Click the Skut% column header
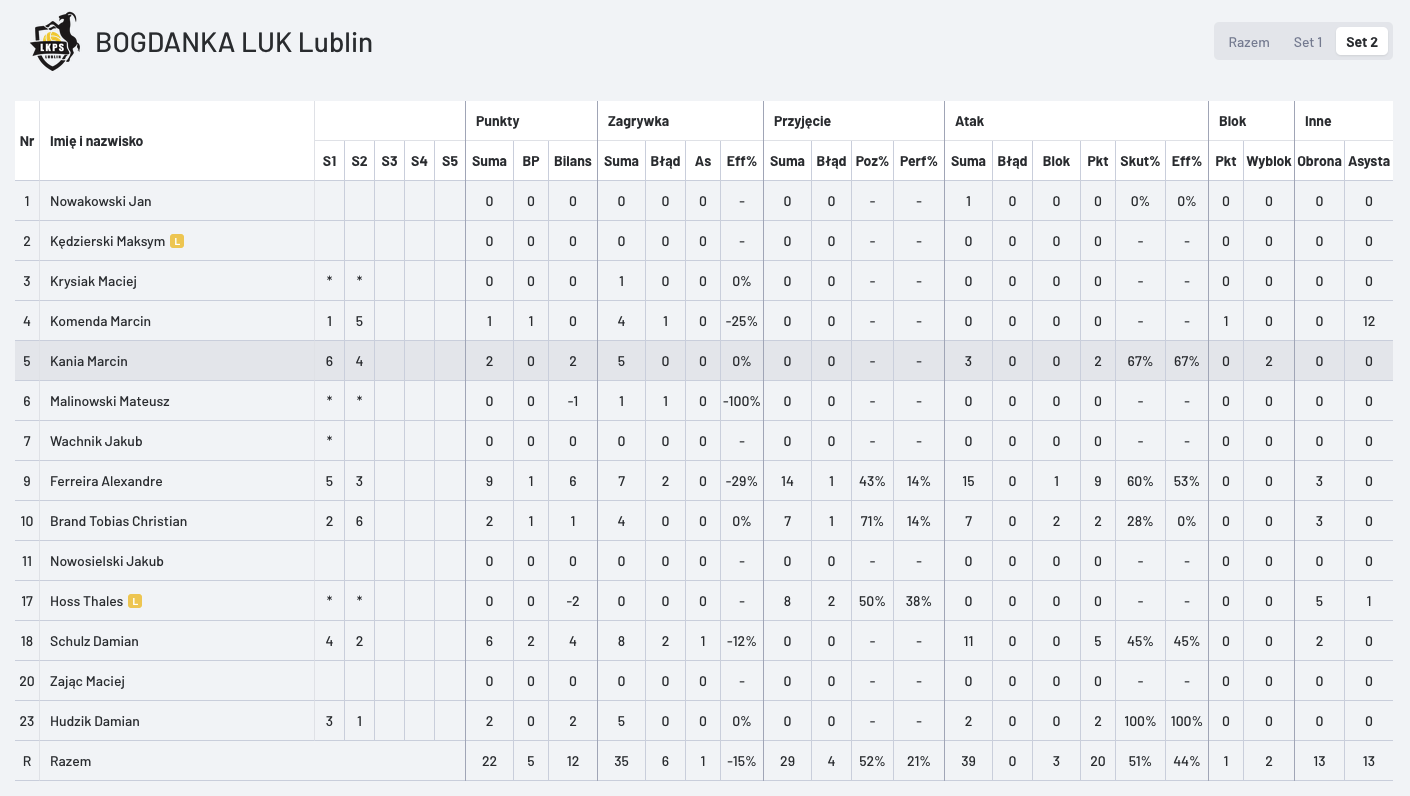The height and width of the screenshot is (796, 1410). [x=1140, y=161]
